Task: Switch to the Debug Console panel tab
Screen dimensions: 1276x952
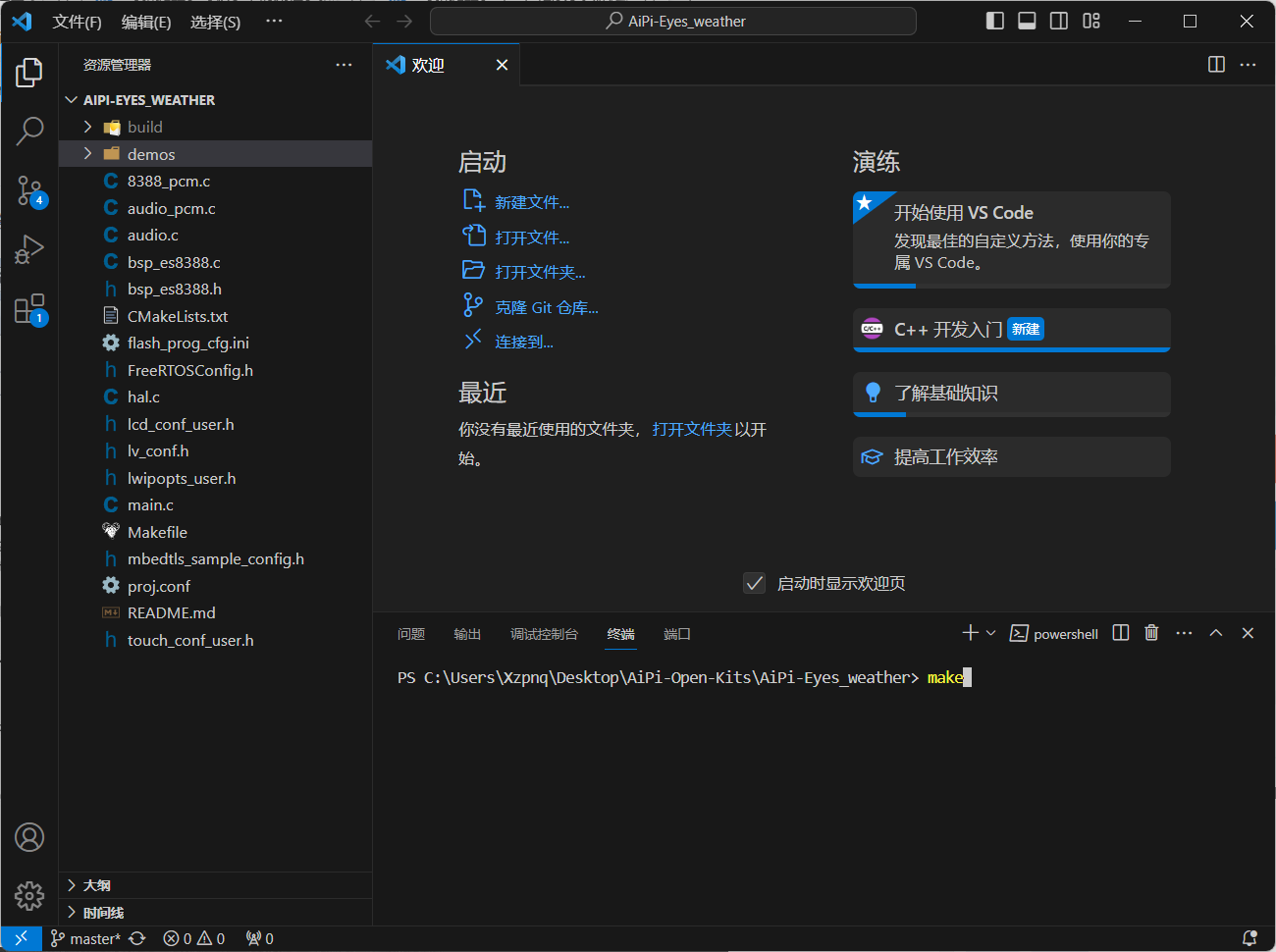Action: [544, 634]
